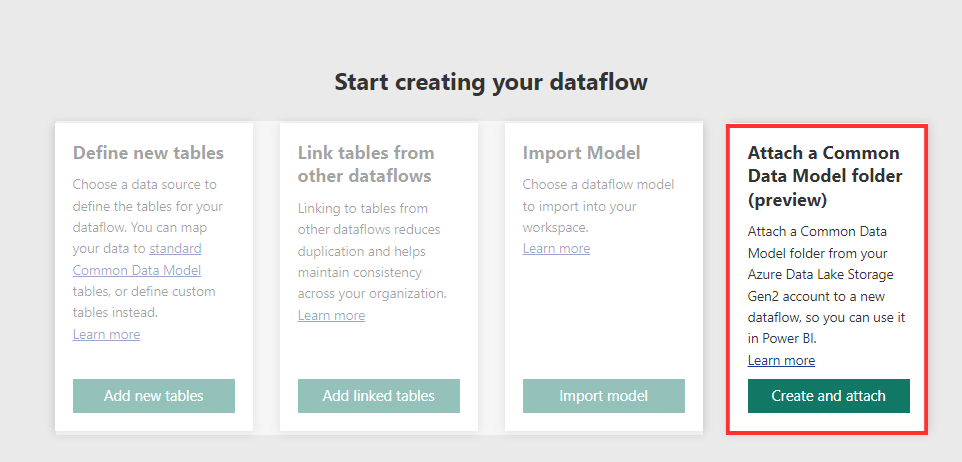Click the Create and attach button
Image resolution: width=962 pixels, height=462 pixels.
(828, 396)
